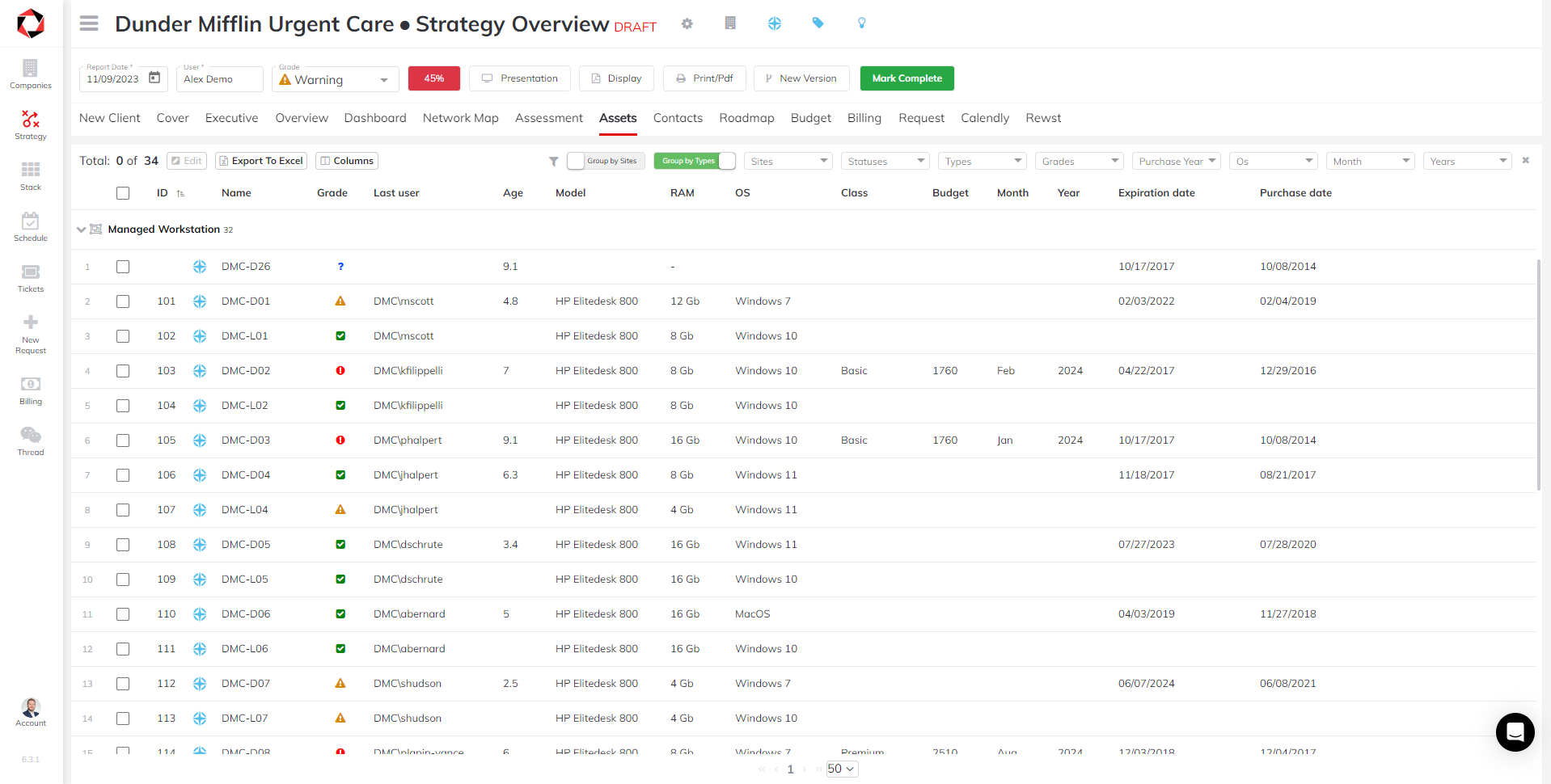
Task: Click the Mark Complete button
Action: point(907,78)
